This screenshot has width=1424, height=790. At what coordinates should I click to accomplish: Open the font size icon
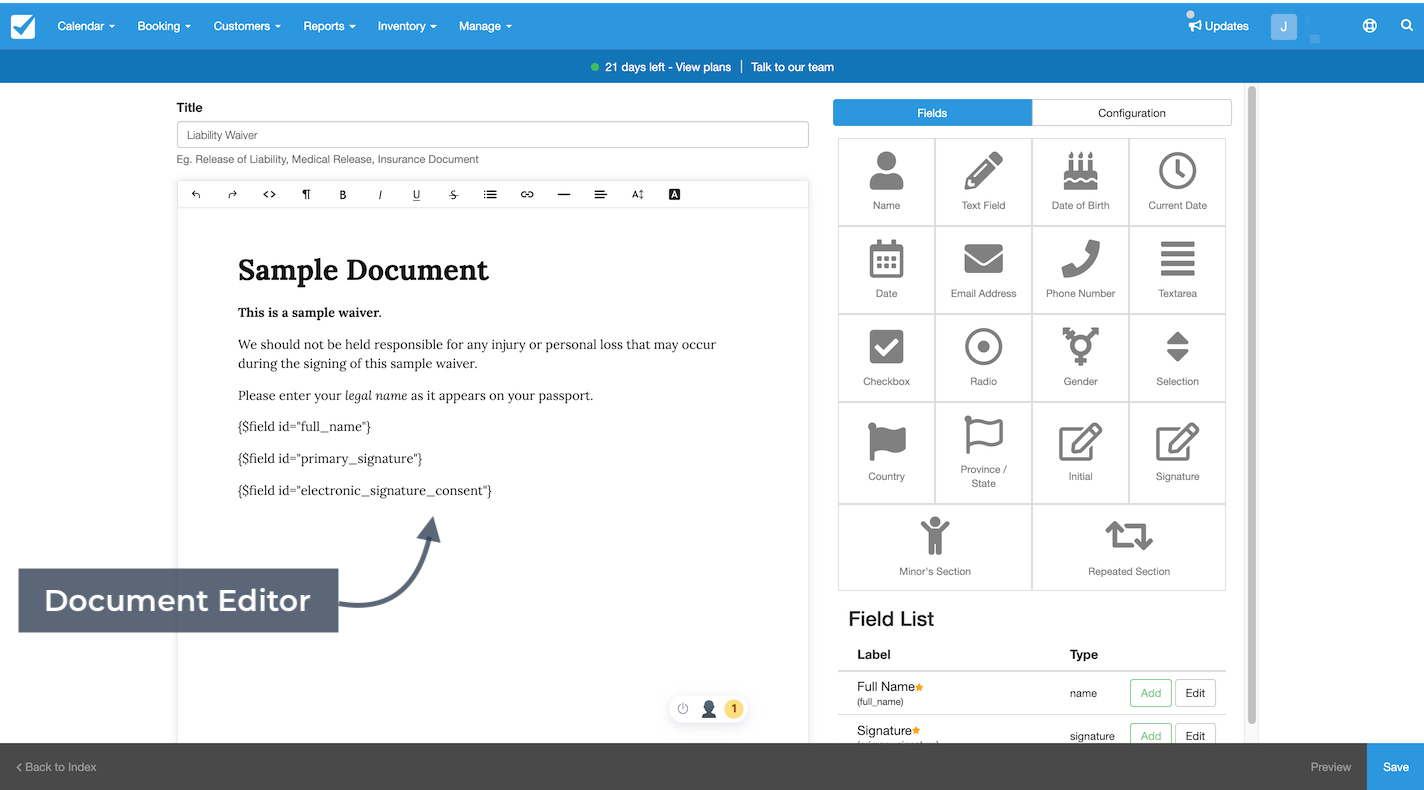[x=637, y=195]
